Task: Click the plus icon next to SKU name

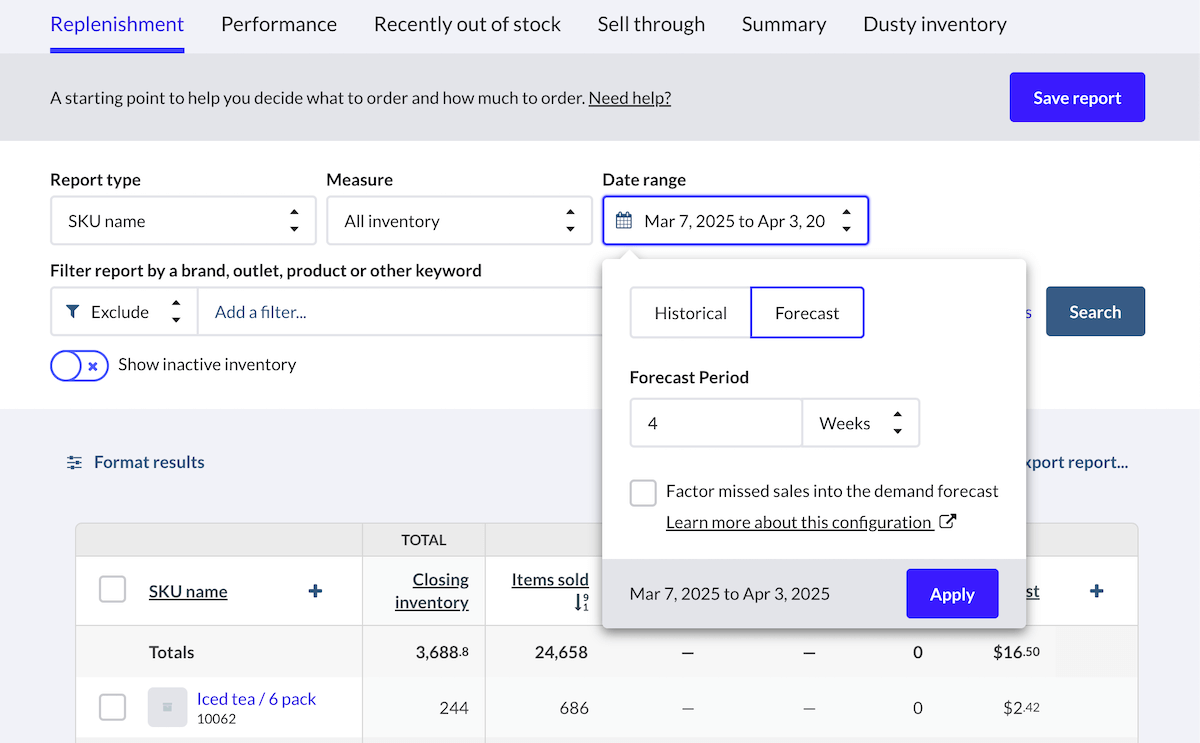Action: tap(315, 591)
